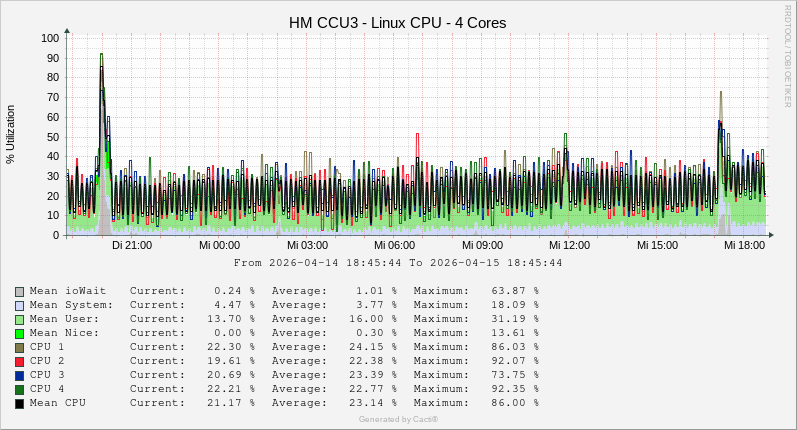Click the Mi 06:00 x-axis tick label
797x430 pixels.
pos(394,245)
